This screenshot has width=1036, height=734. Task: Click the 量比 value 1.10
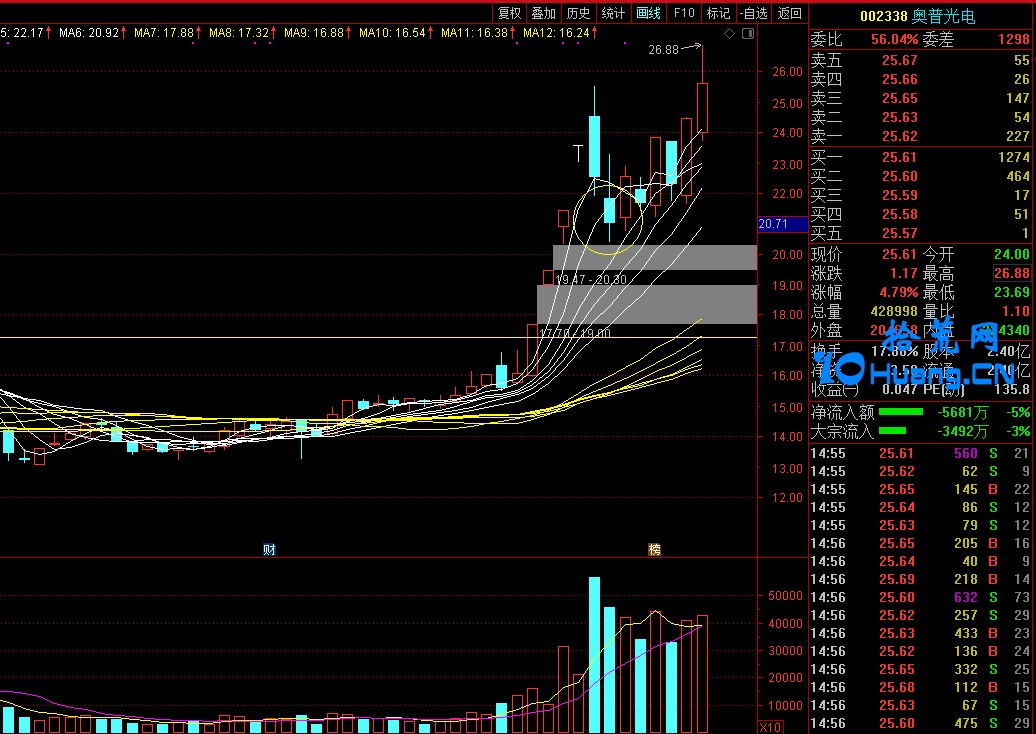pyautogui.click(x=1016, y=311)
